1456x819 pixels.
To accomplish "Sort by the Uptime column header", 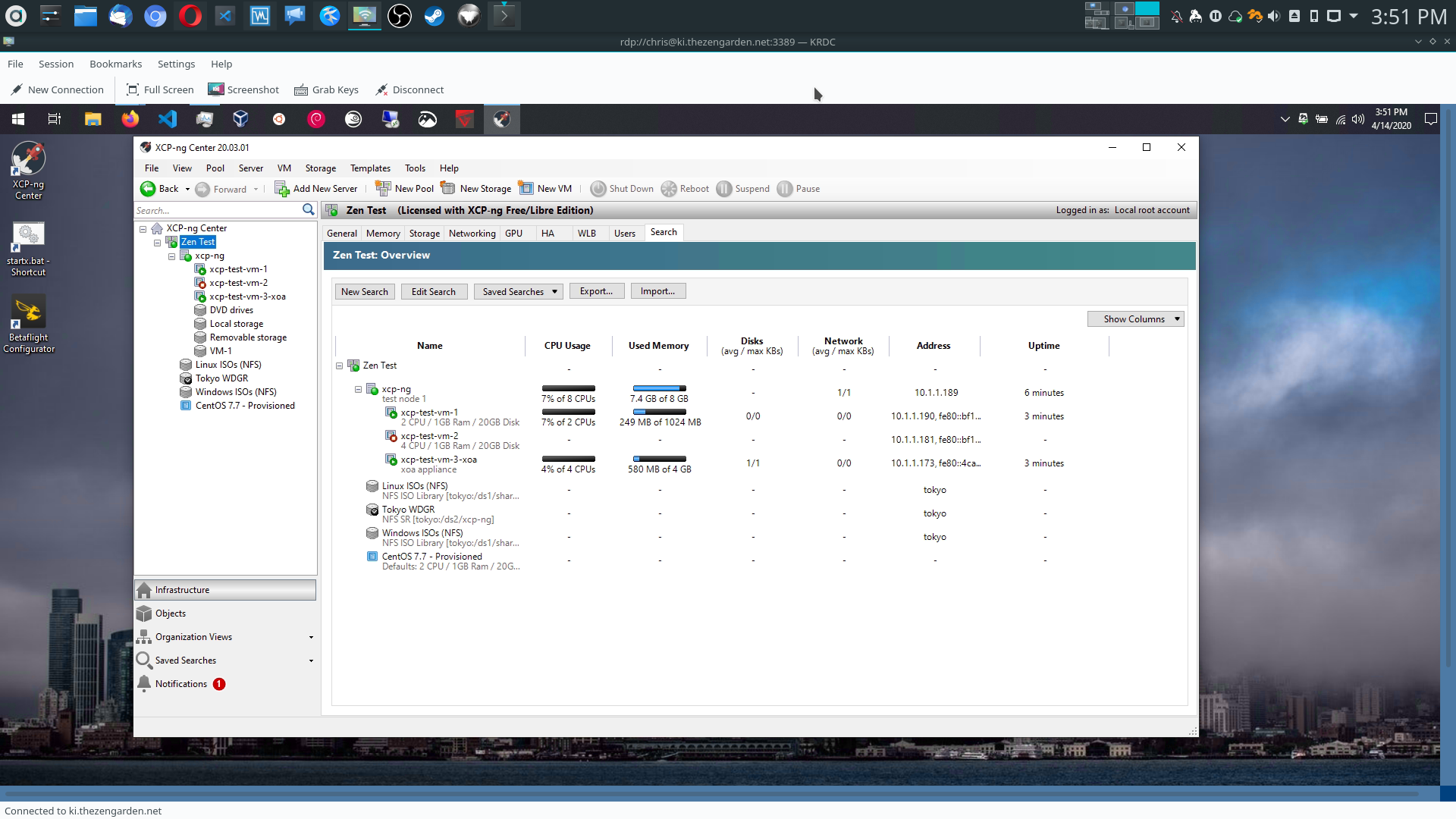I will click(x=1043, y=346).
